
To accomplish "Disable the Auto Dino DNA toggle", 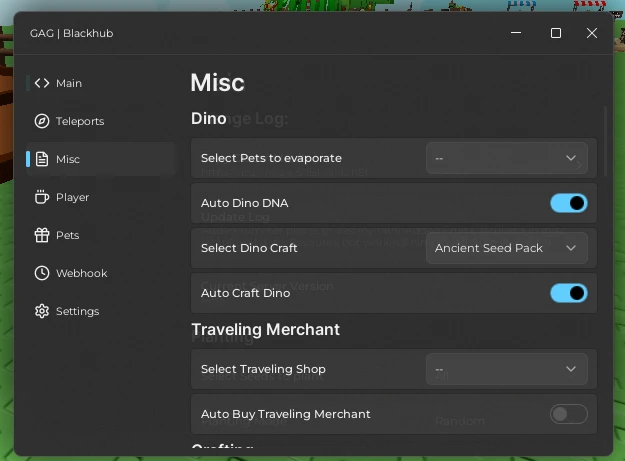I will 568,203.
